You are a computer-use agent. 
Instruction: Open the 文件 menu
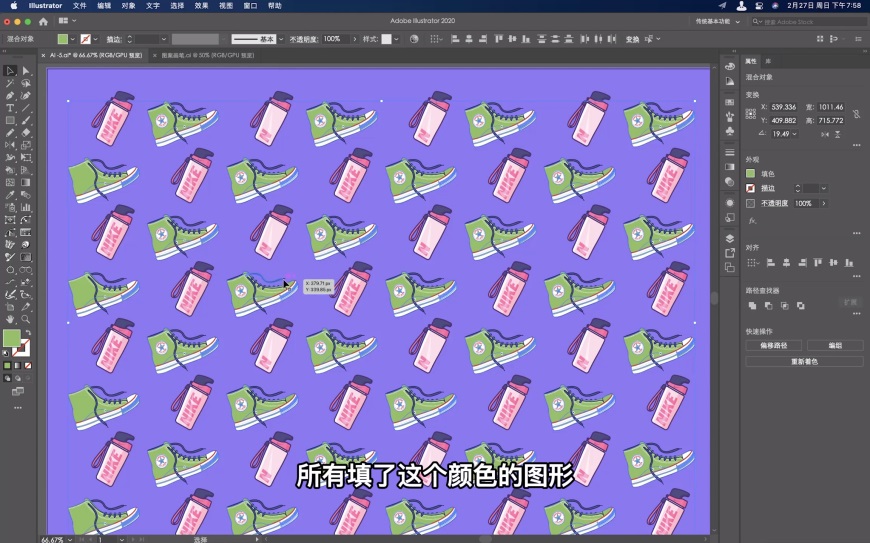pyautogui.click(x=79, y=6)
